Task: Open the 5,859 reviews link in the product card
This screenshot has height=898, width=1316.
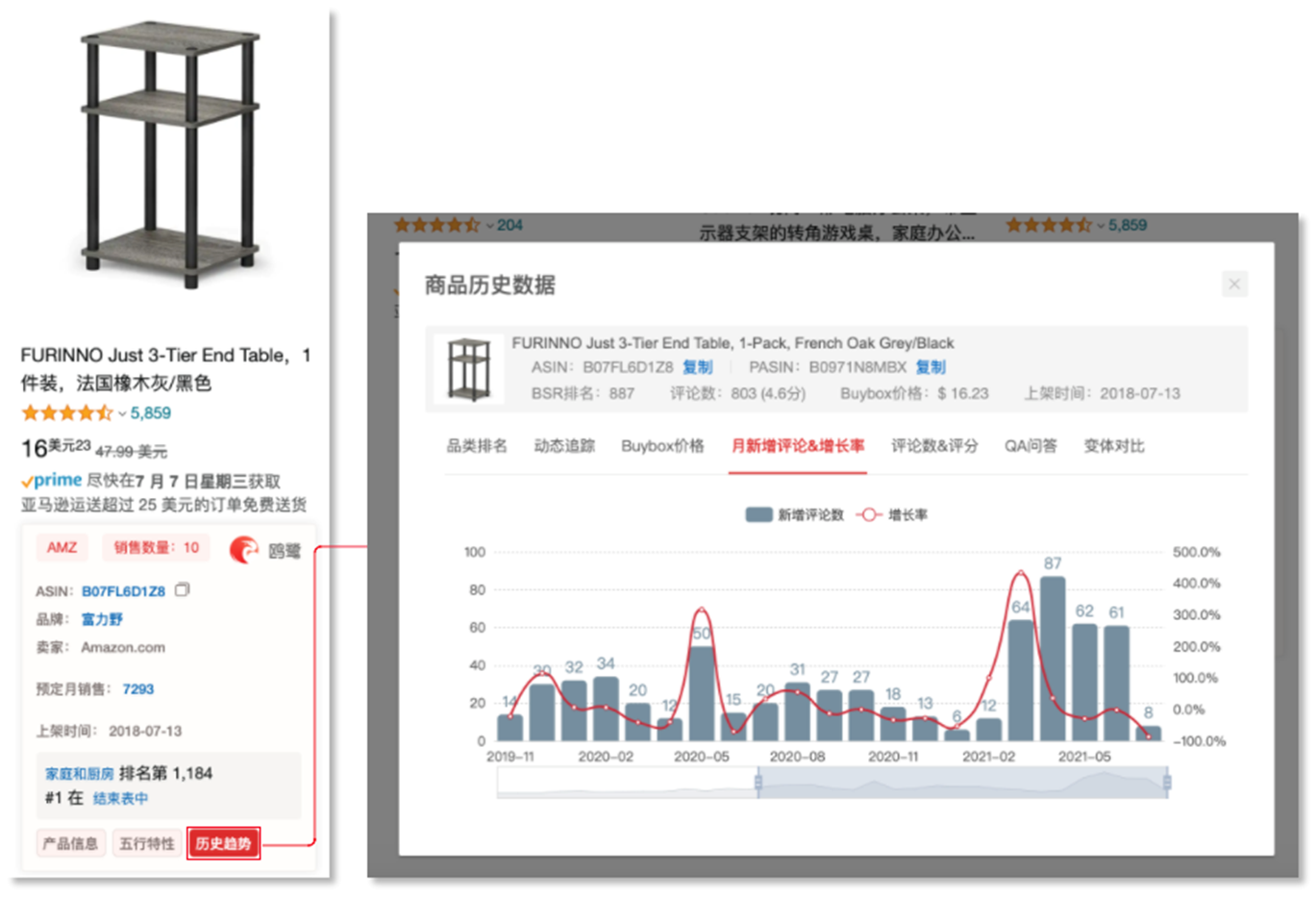Action: coord(151,413)
